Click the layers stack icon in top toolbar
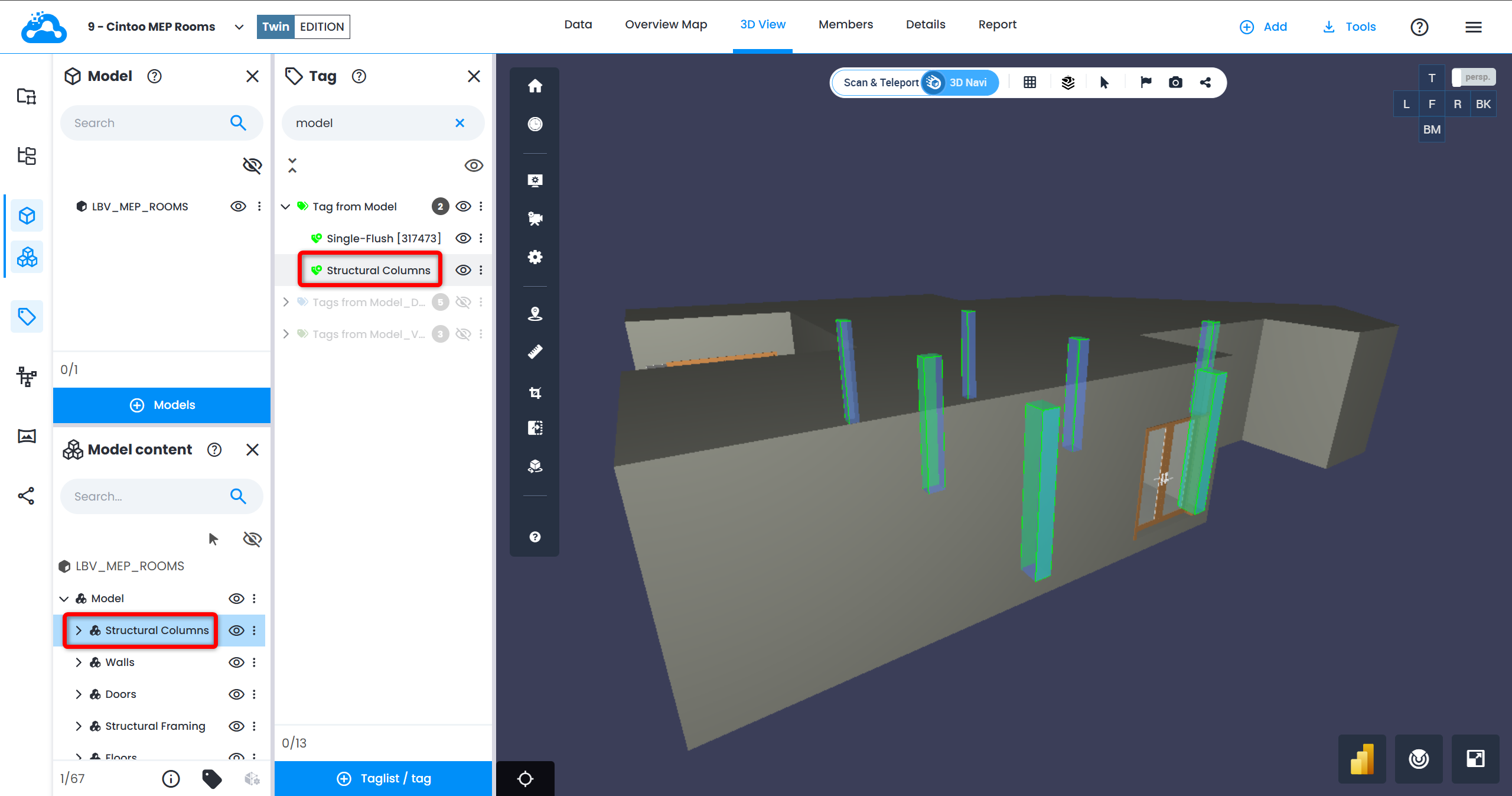 [x=1067, y=82]
